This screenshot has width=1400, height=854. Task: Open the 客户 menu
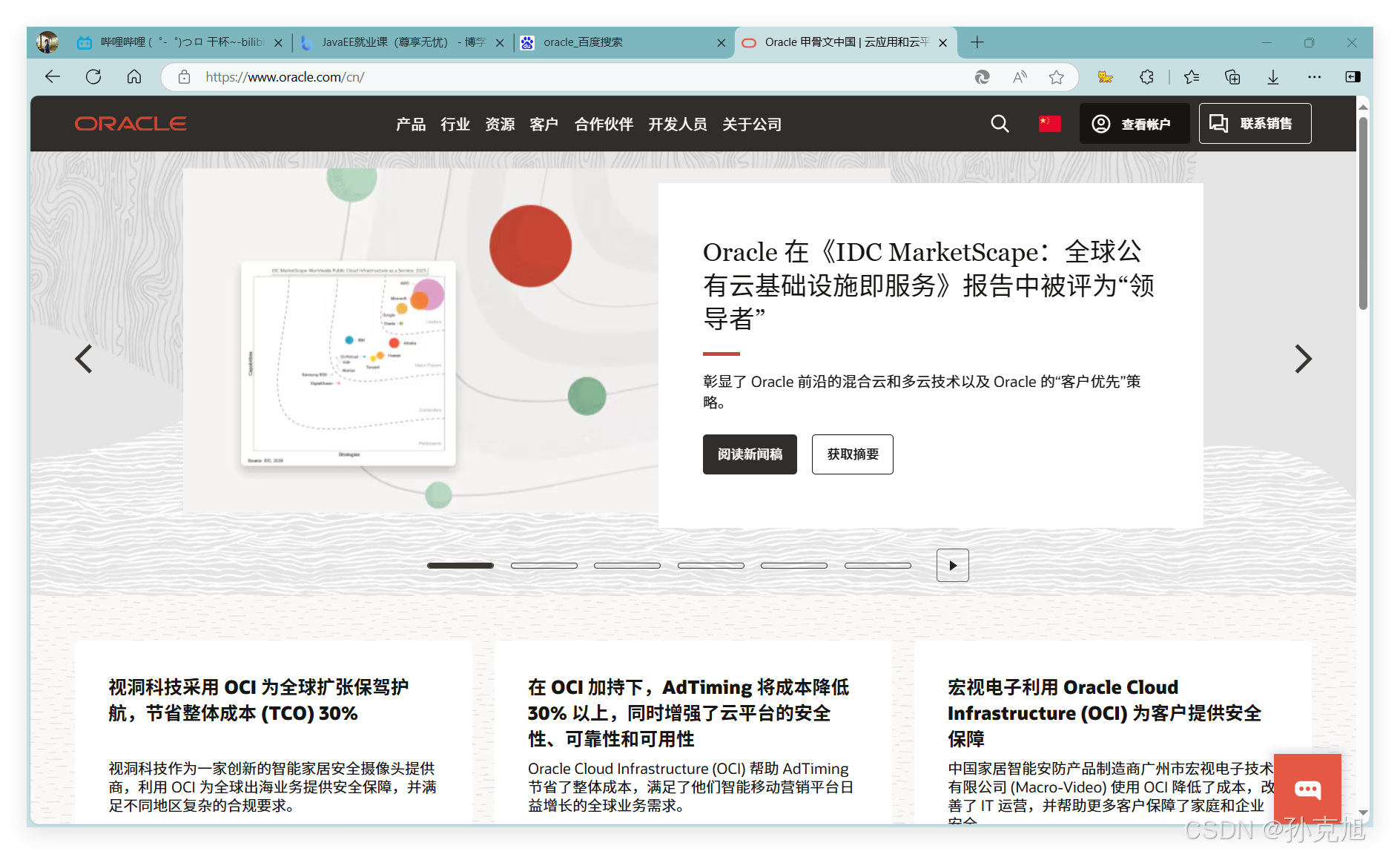[x=544, y=125]
